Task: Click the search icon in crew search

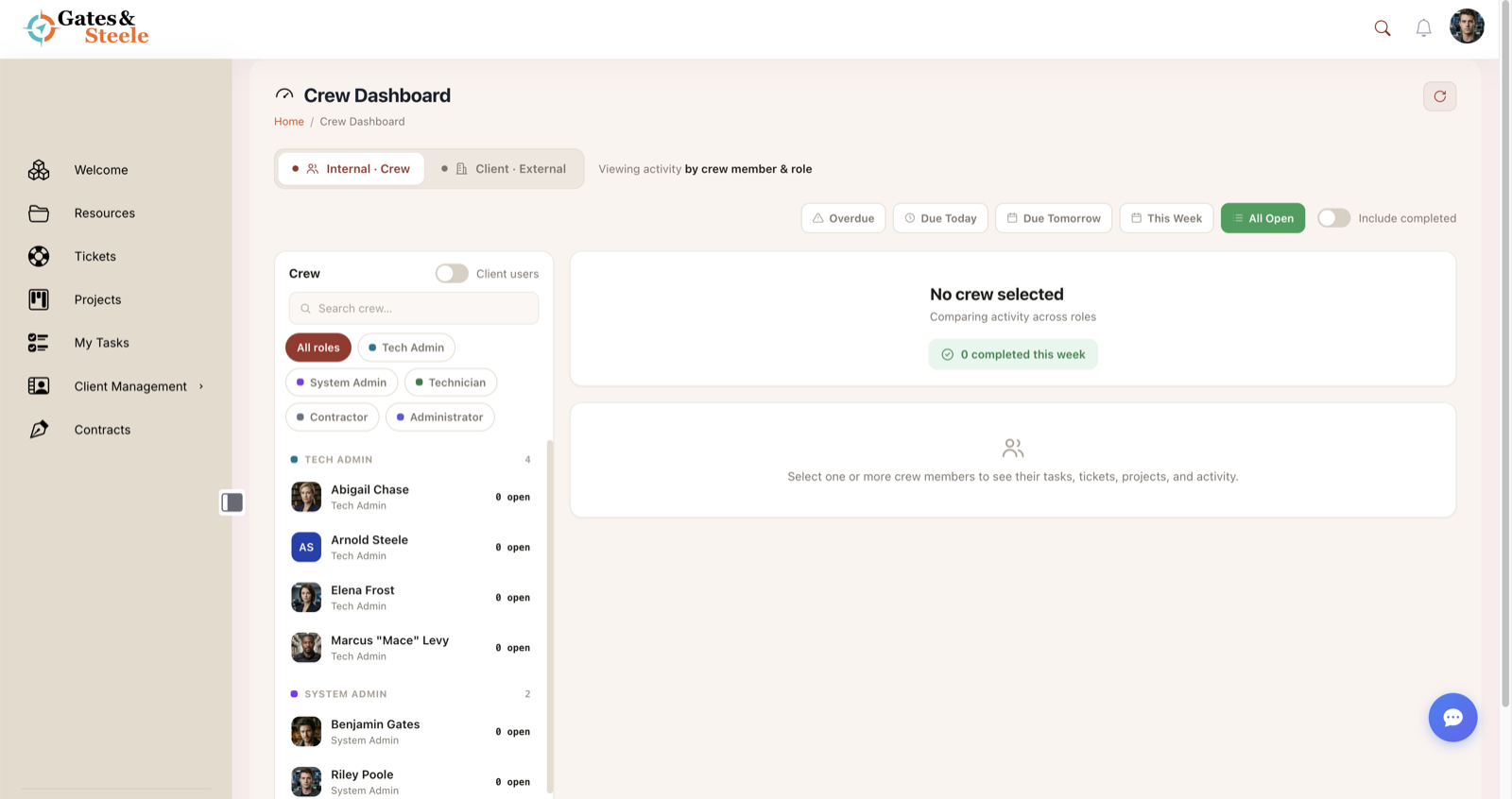Action: [305, 309]
